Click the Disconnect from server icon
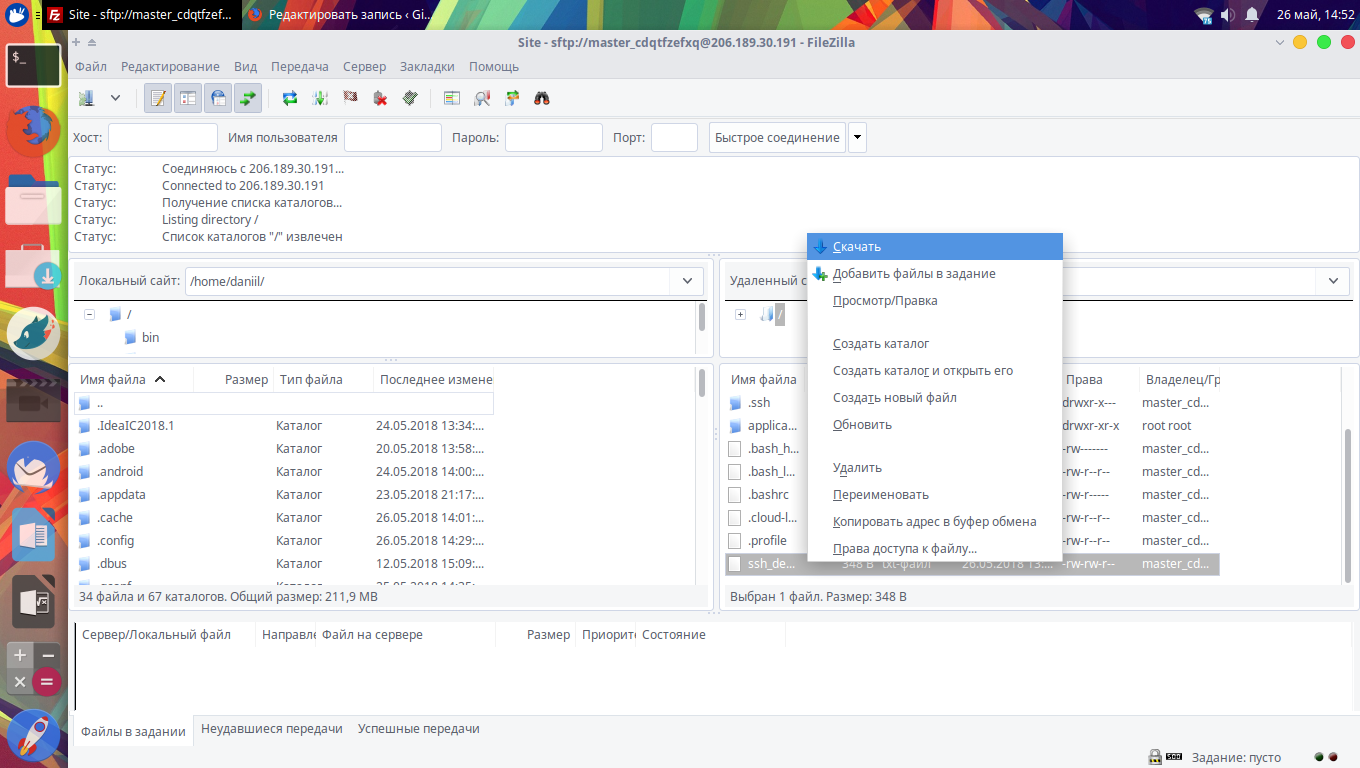 click(x=380, y=98)
